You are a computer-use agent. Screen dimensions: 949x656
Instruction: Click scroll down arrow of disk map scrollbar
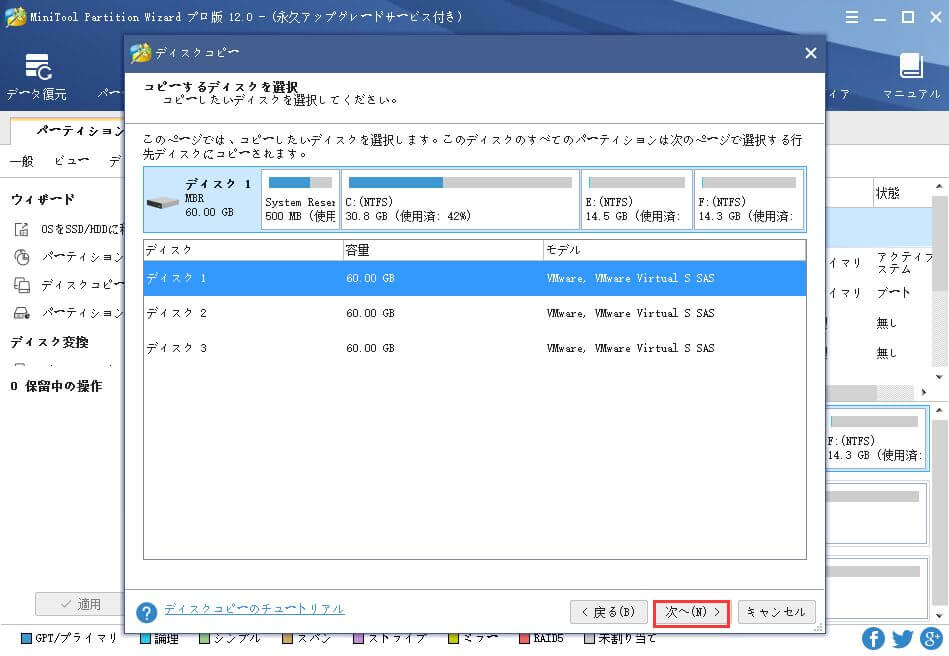(939, 616)
